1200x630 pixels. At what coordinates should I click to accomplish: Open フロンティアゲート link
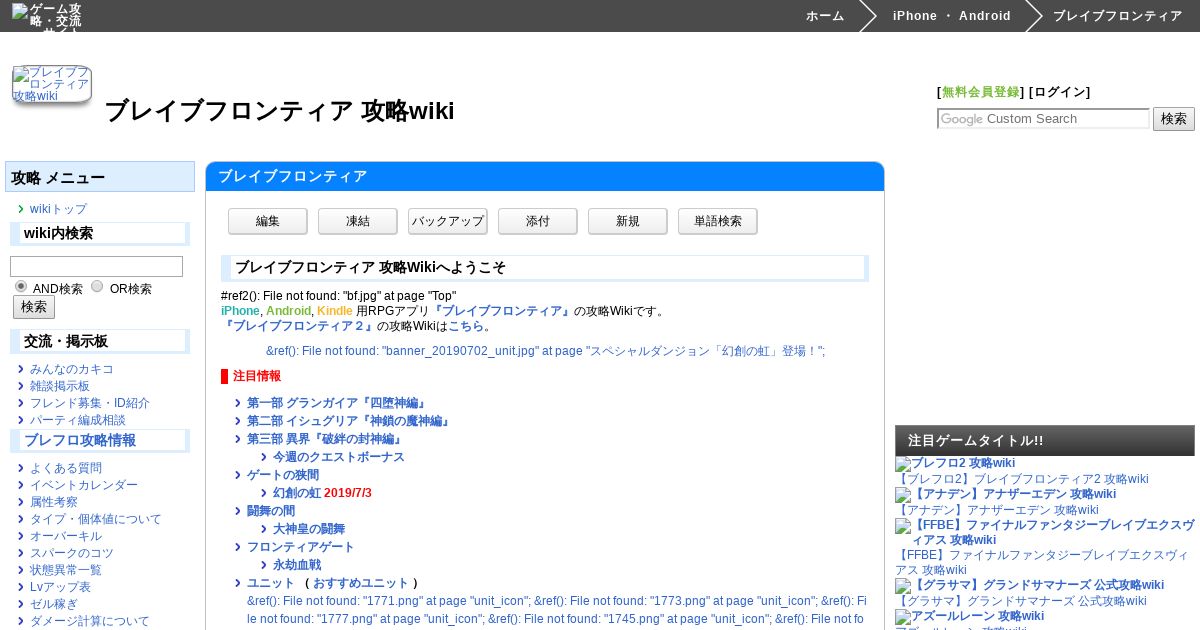301,547
